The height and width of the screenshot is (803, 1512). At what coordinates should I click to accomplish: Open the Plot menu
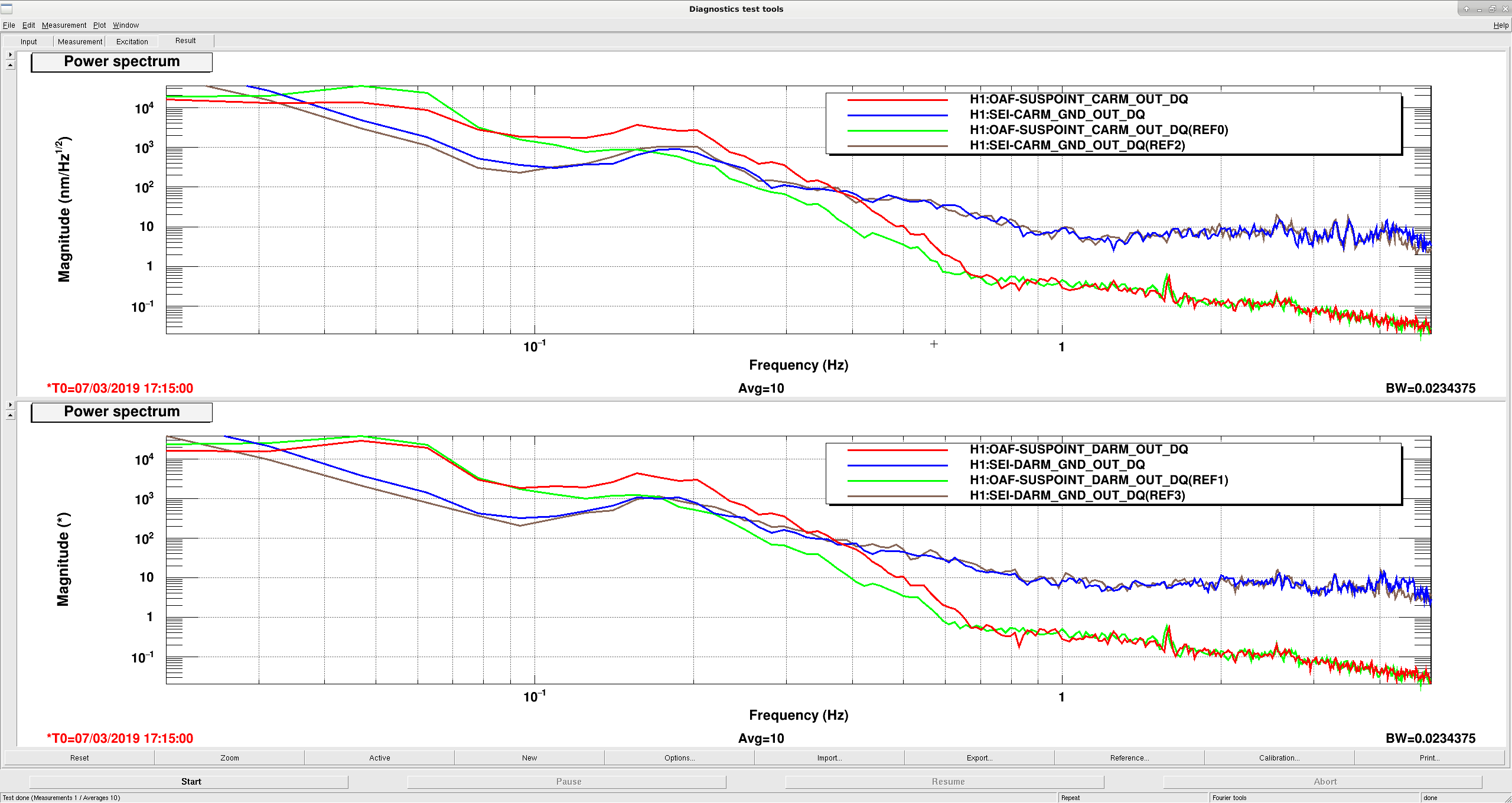[x=99, y=25]
